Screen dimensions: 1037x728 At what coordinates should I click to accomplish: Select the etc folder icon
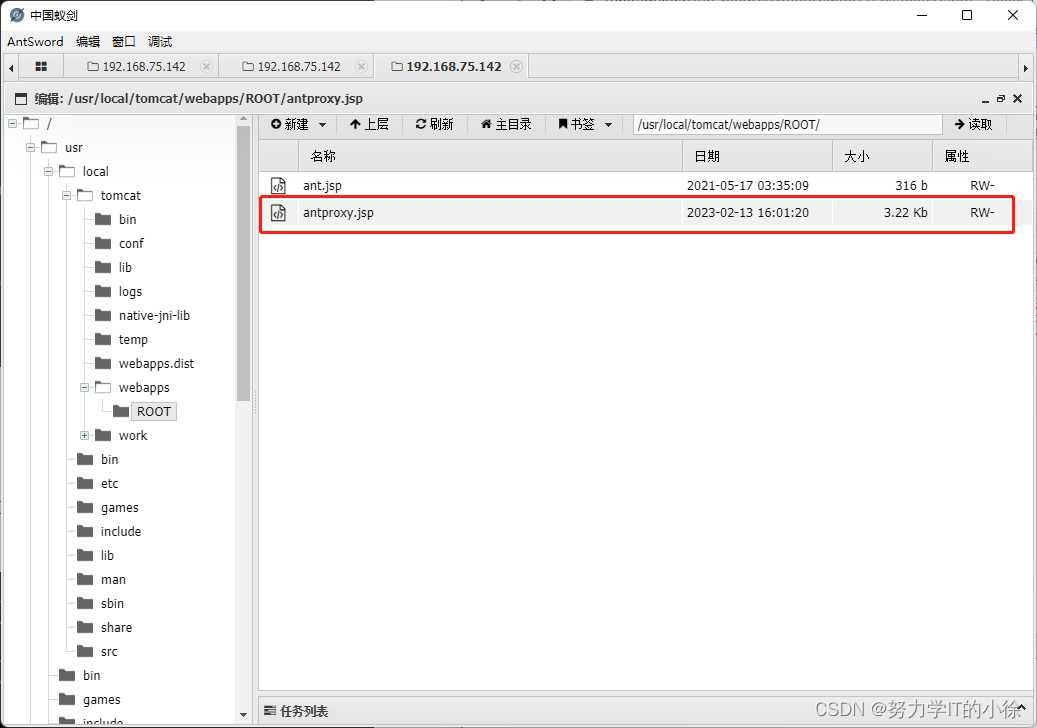pyautogui.click(x=85, y=483)
